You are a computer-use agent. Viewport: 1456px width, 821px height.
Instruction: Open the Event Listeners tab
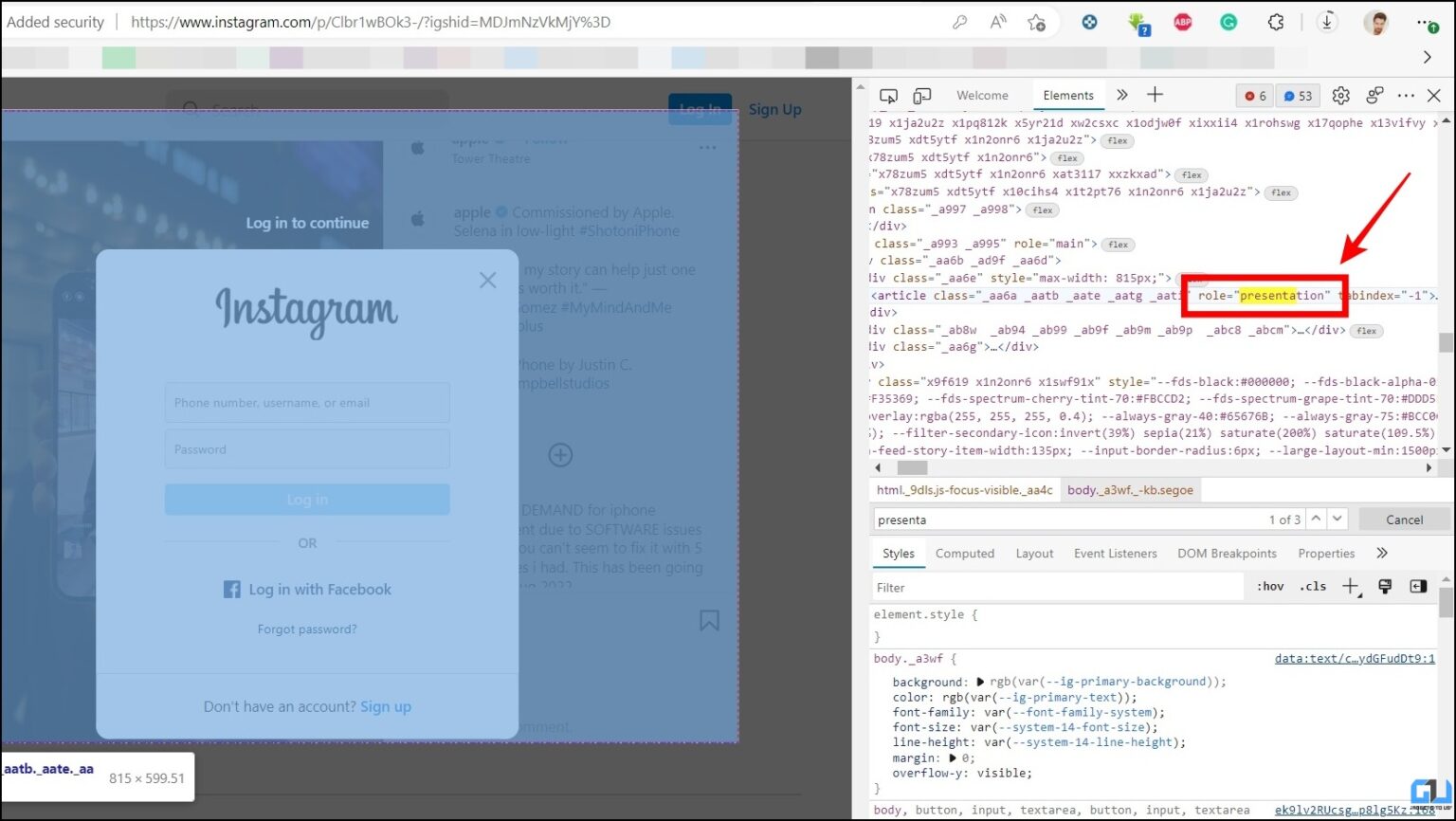1115,554
